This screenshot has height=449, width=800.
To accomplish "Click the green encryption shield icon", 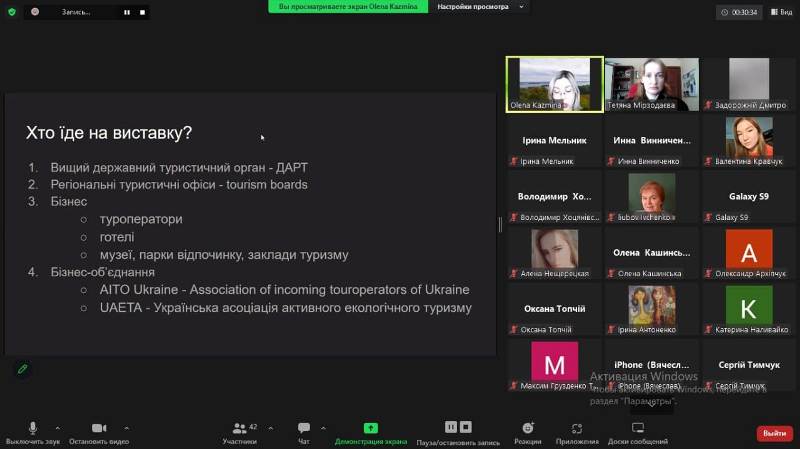I will coord(12,12).
